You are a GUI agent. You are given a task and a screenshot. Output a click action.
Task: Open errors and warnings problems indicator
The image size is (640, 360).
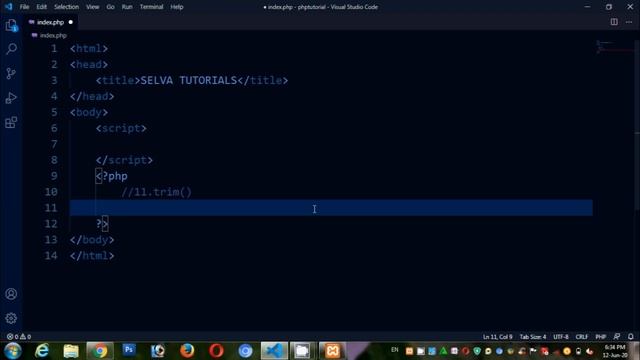[19, 337]
